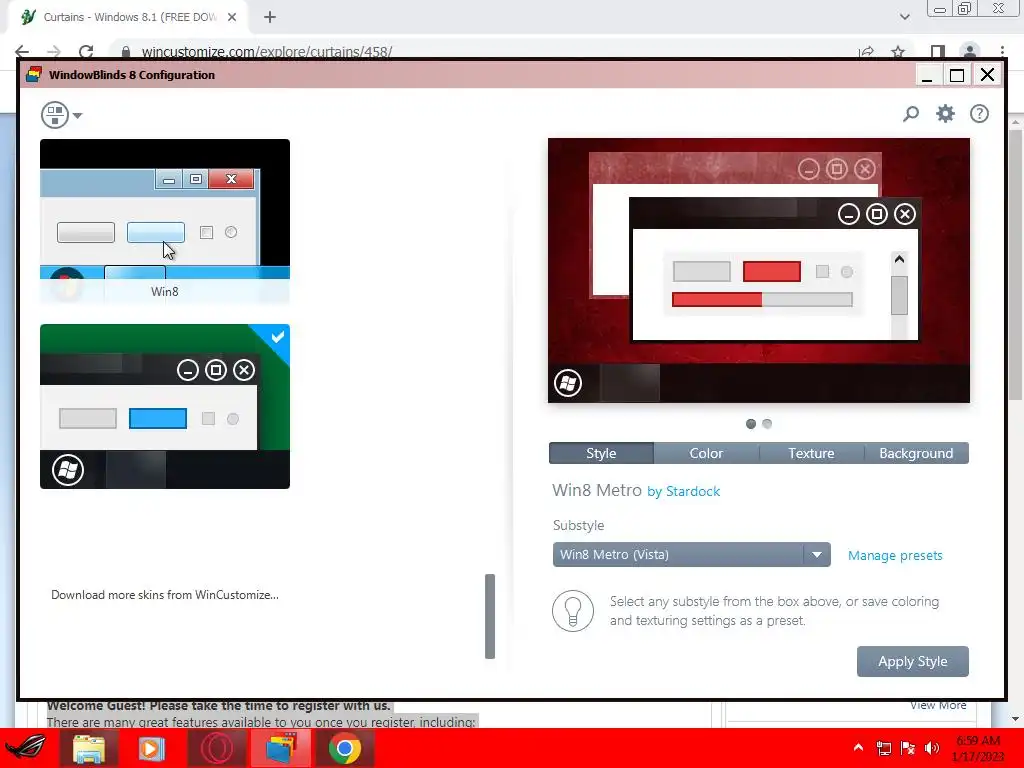Screen dimensions: 1024x768
Task: Open Action Center flag icon
Action: tap(908, 748)
